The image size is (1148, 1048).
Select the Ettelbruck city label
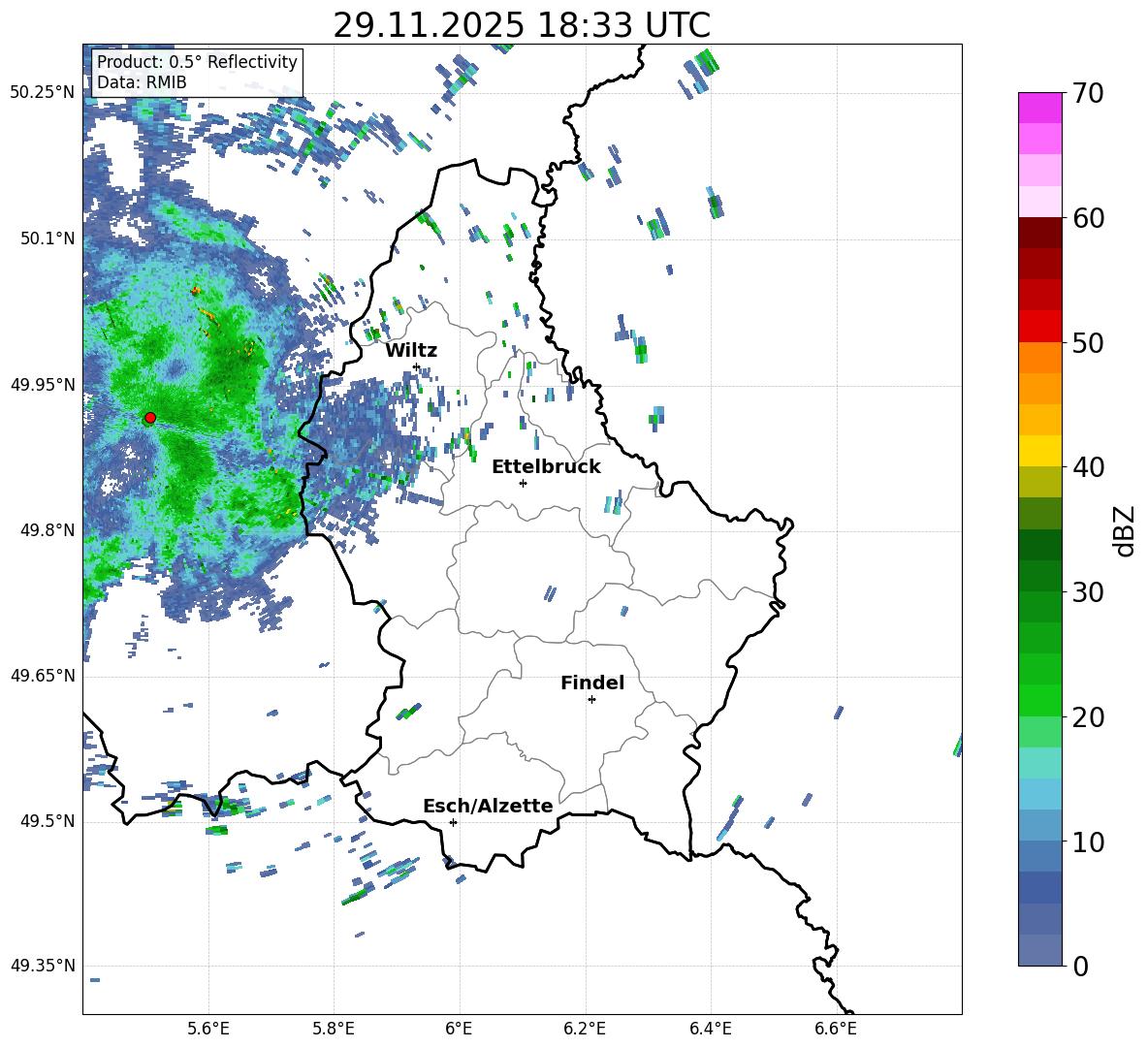click(546, 467)
